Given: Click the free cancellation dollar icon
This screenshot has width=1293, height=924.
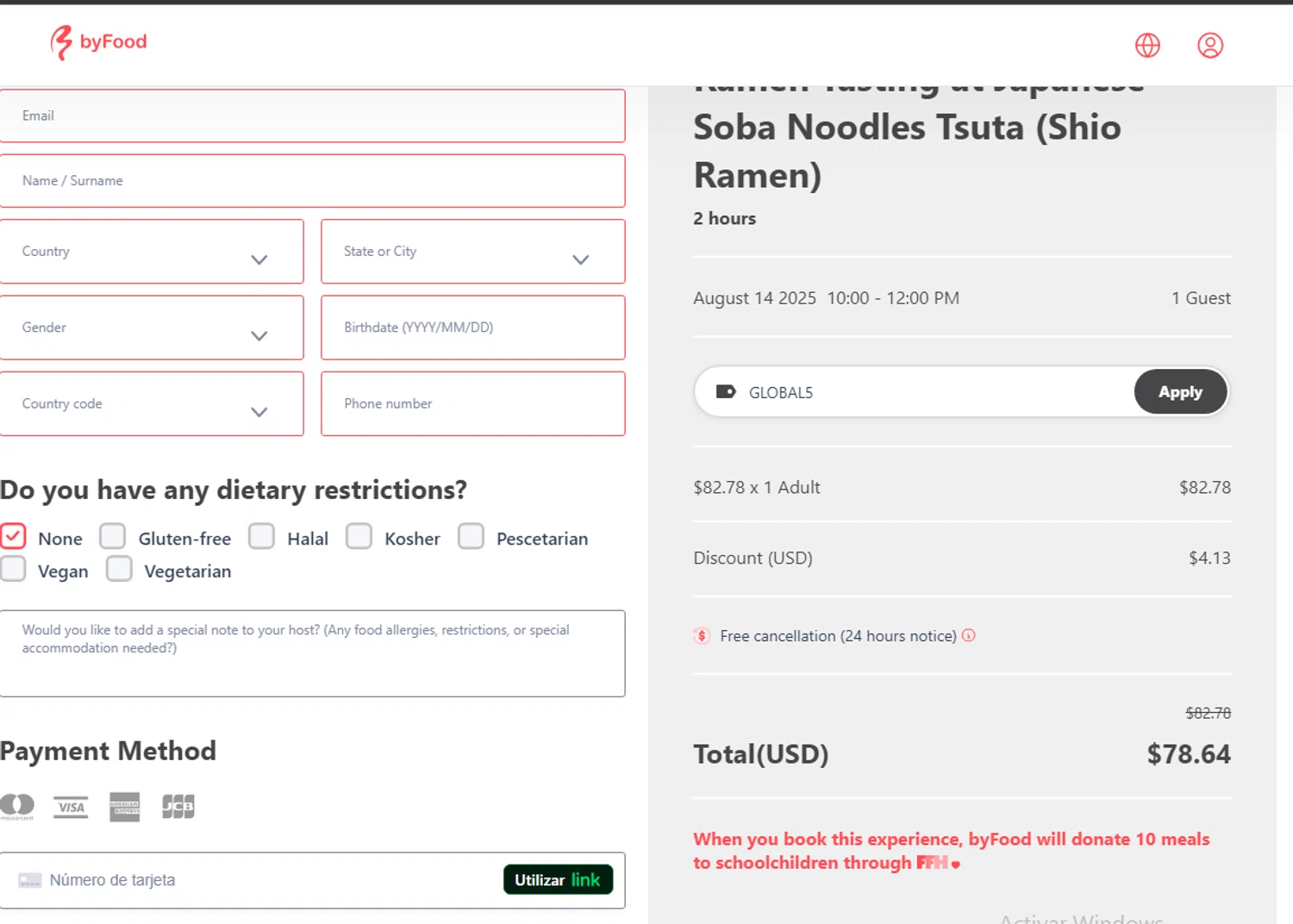Looking at the screenshot, I should pos(702,636).
